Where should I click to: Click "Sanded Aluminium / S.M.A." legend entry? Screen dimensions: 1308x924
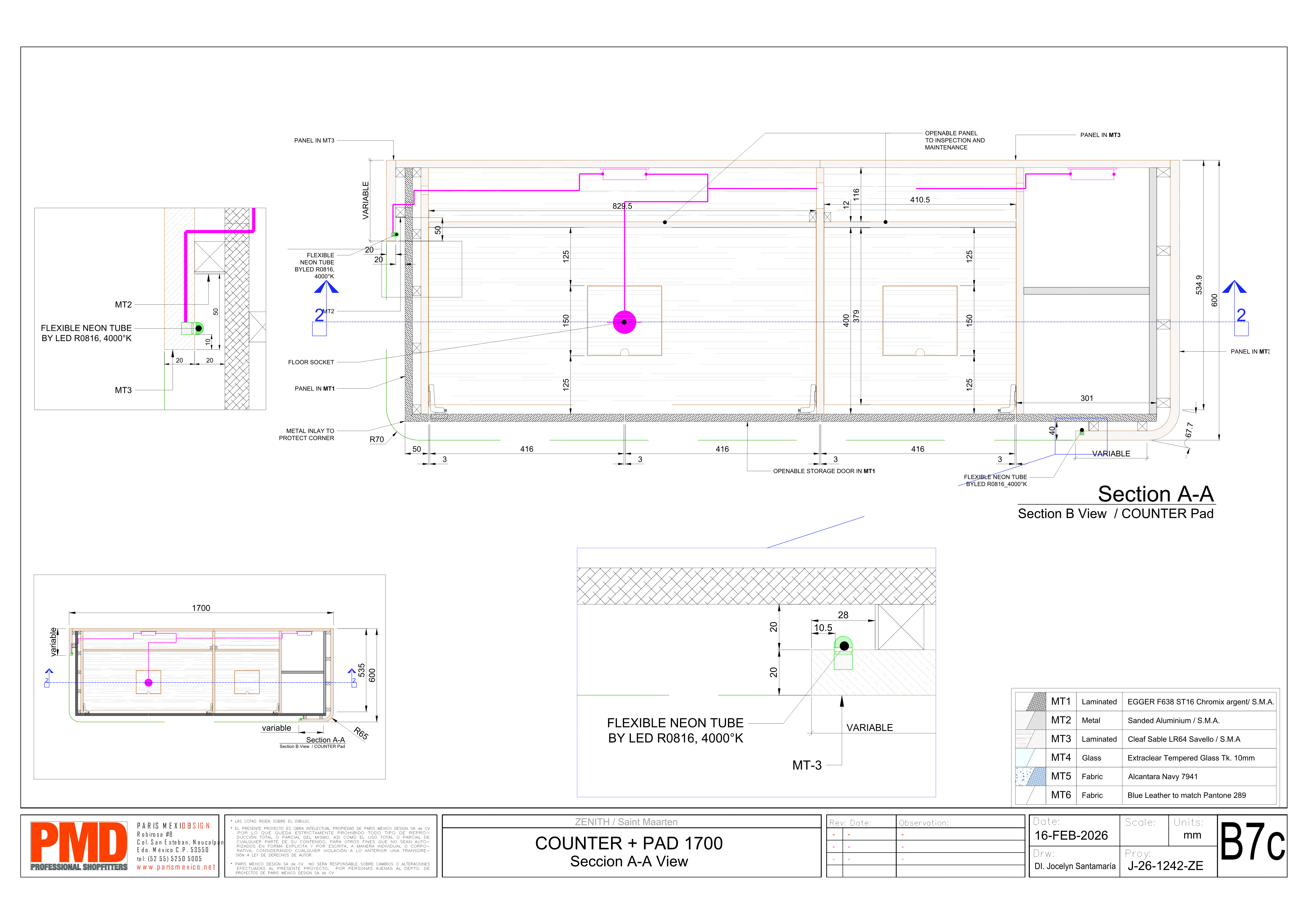(x=1174, y=721)
